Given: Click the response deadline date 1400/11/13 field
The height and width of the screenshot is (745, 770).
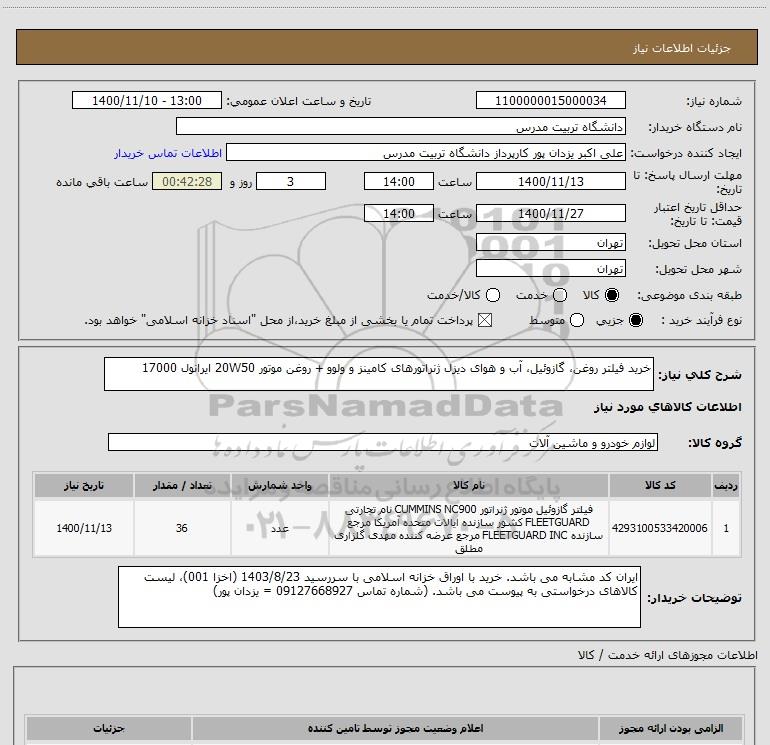Looking at the screenshot, I should (550, 181).
